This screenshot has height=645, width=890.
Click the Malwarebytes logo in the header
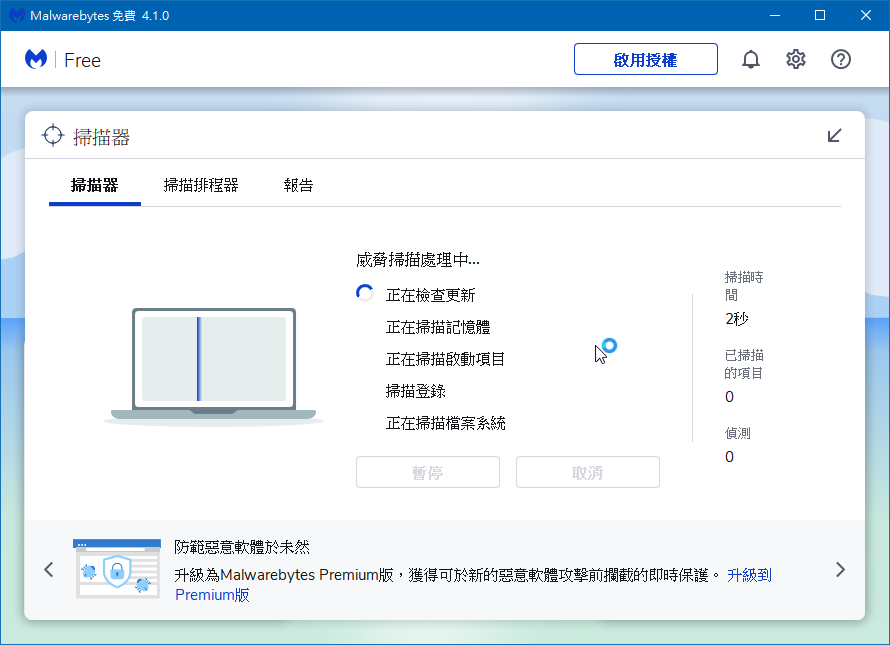(x=35, y=59)
